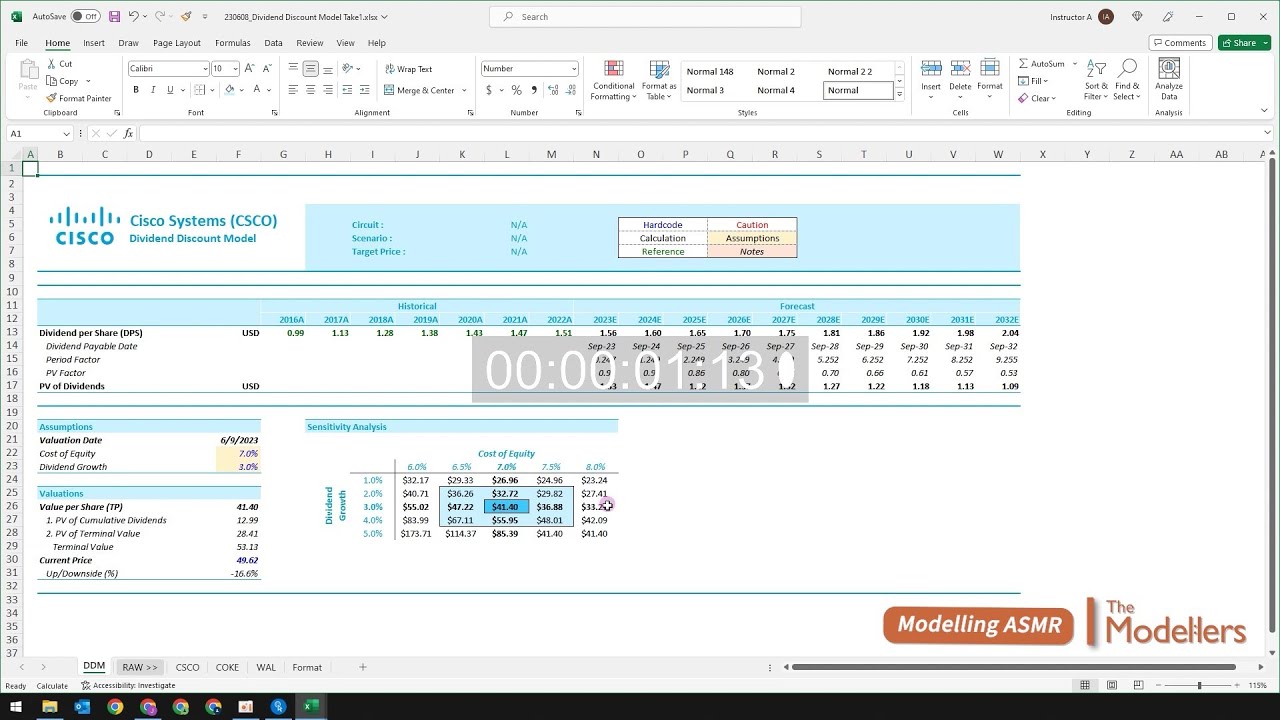The height and width of the screenshot is (720, 1280).
Task: Align text to the left
Action: tap(293, 90)
